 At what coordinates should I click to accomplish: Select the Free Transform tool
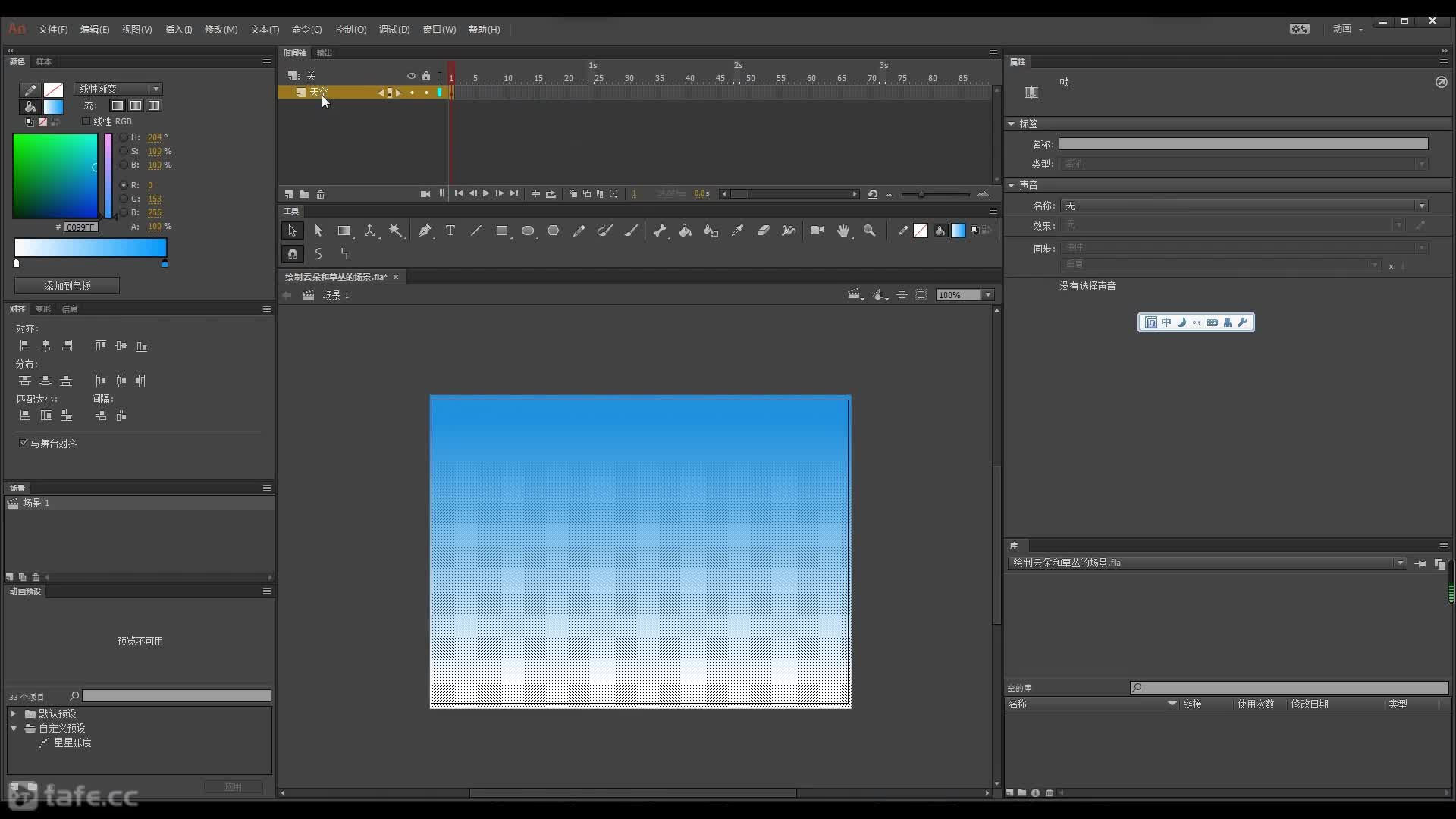344,231
